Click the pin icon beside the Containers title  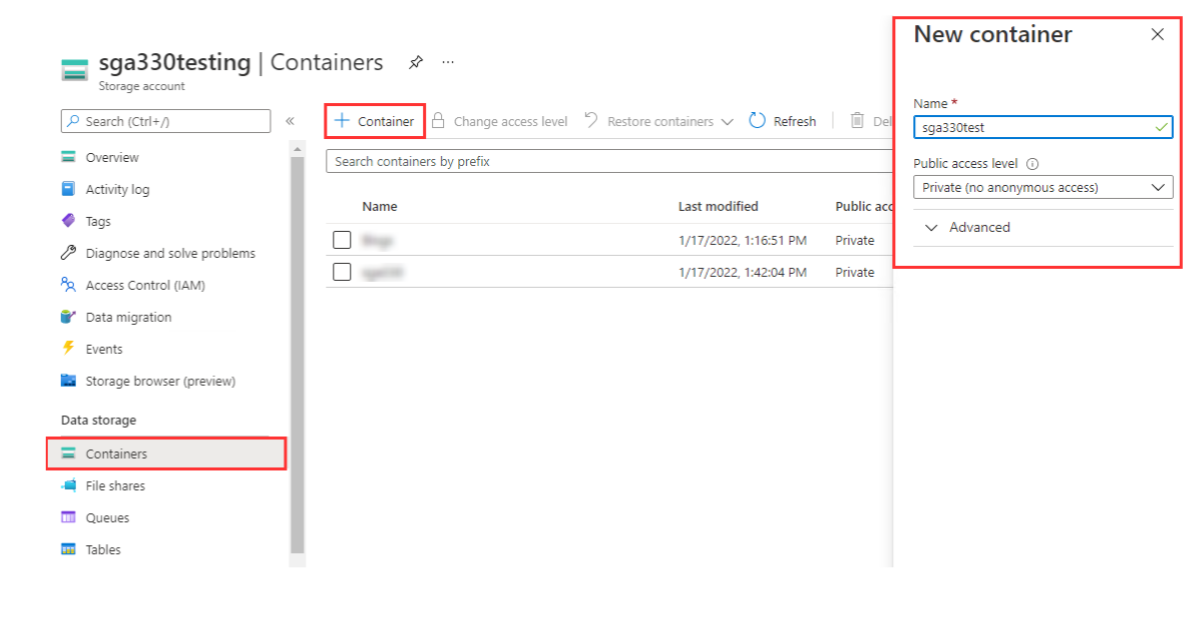click(x=416, y=63)
